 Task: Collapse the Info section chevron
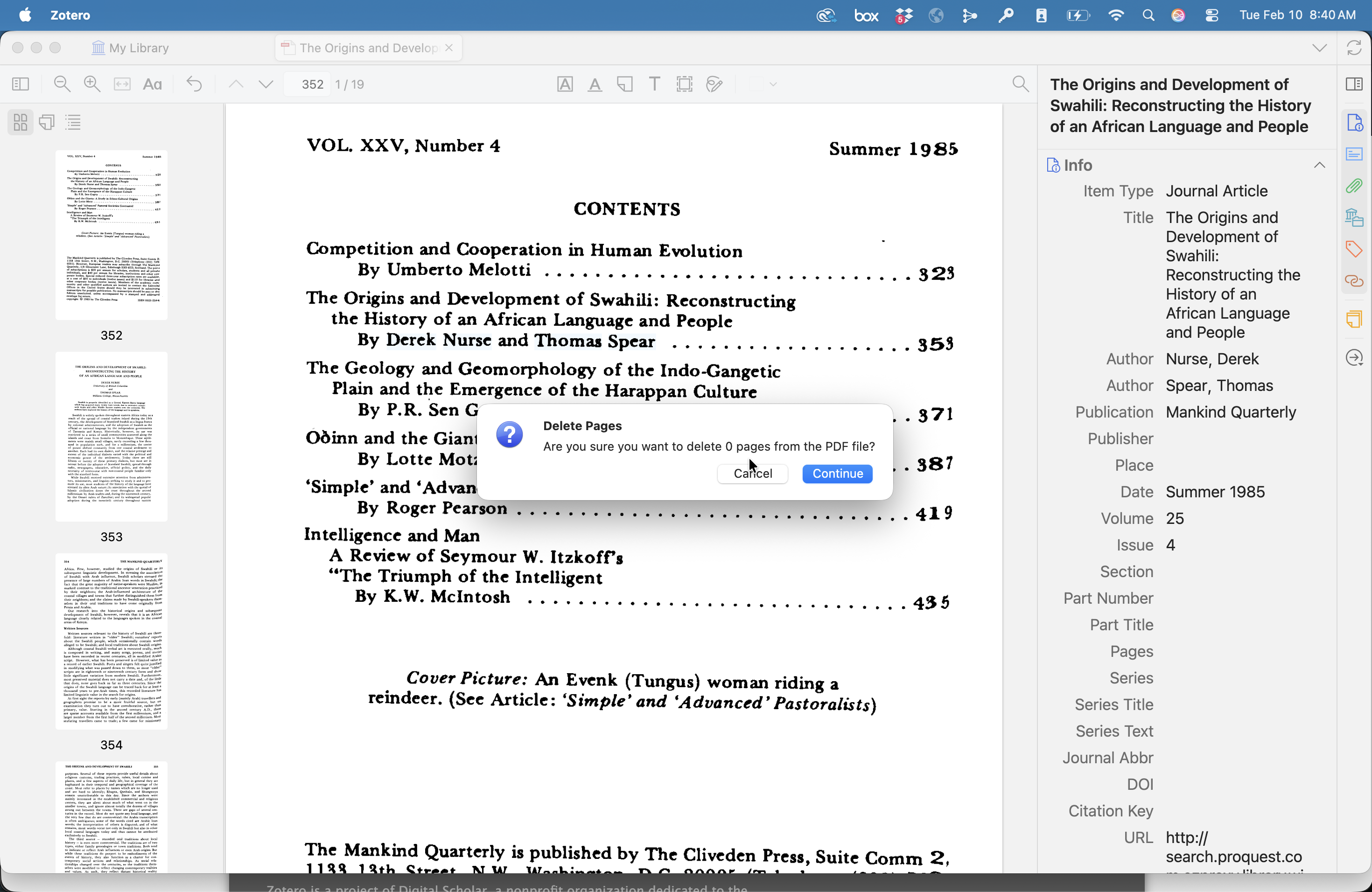1319,165
